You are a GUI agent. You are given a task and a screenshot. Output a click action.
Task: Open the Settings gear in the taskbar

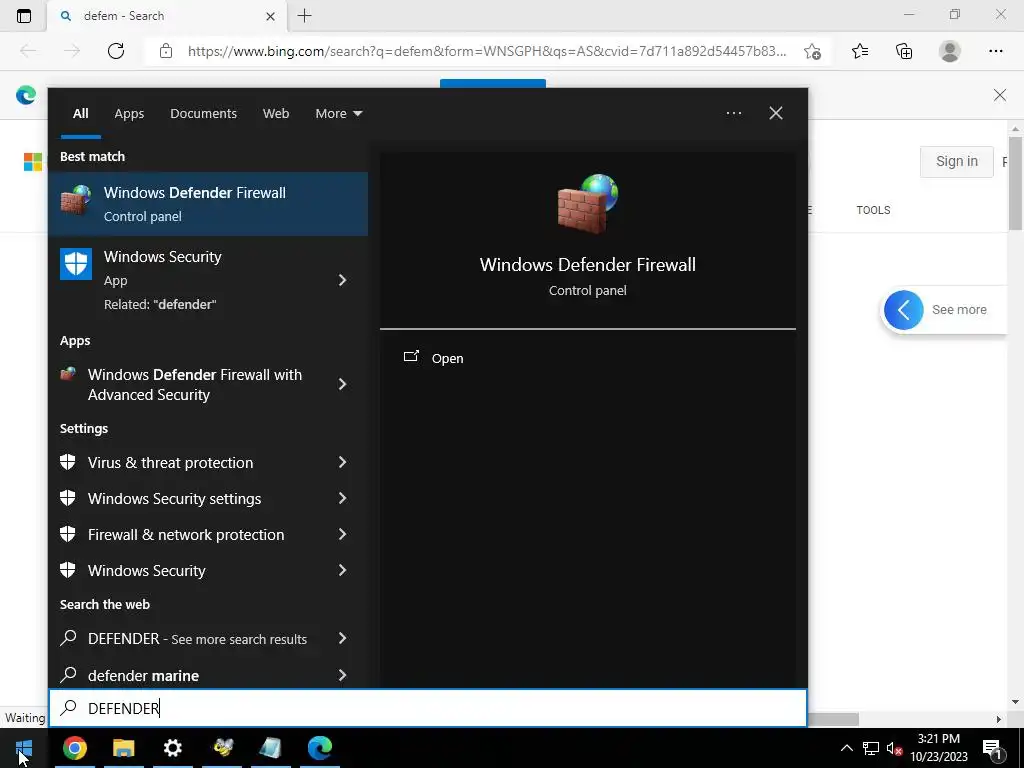tap(172, 748)
